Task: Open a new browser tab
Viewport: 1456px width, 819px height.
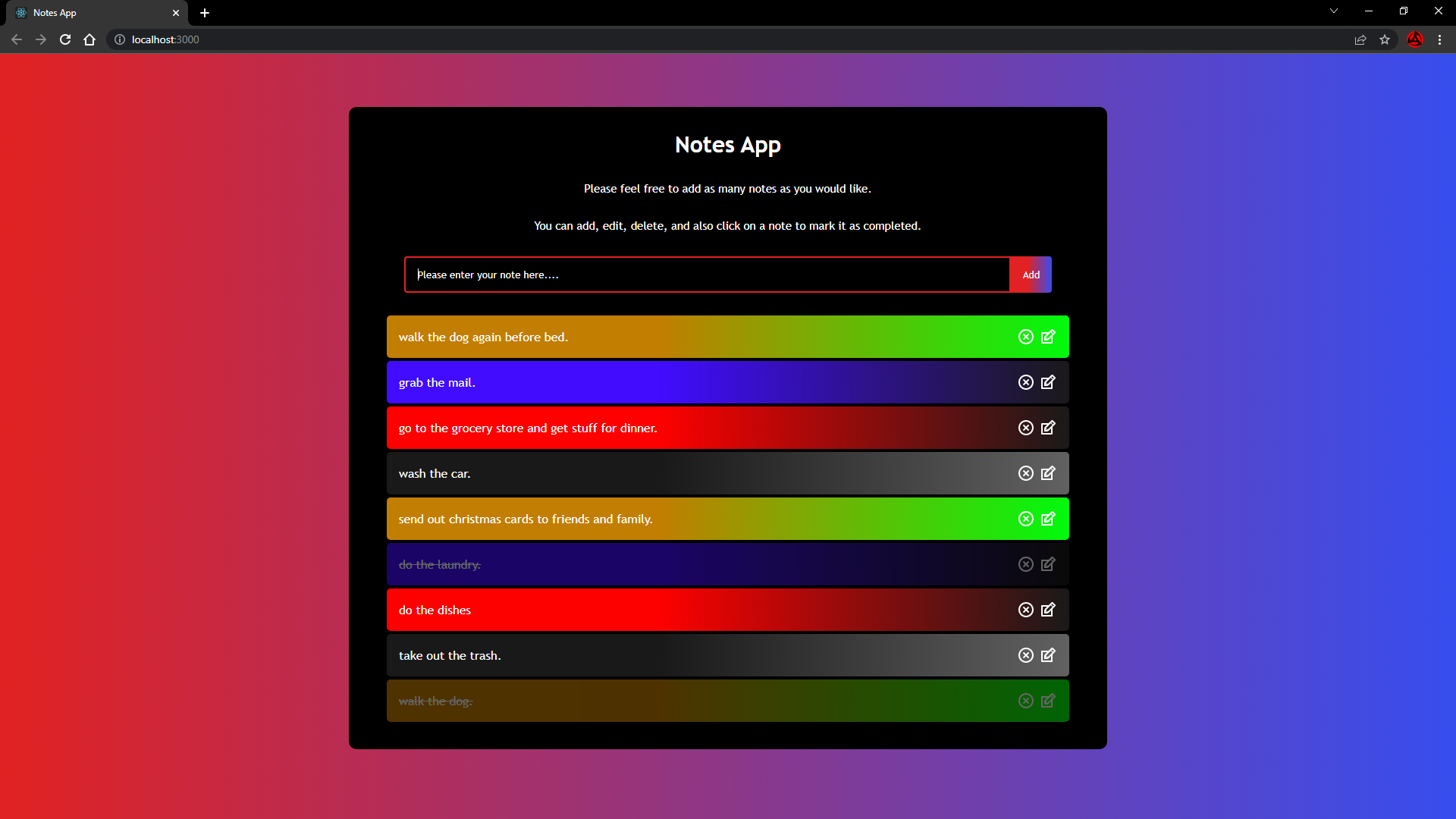Action: [205, 13]
